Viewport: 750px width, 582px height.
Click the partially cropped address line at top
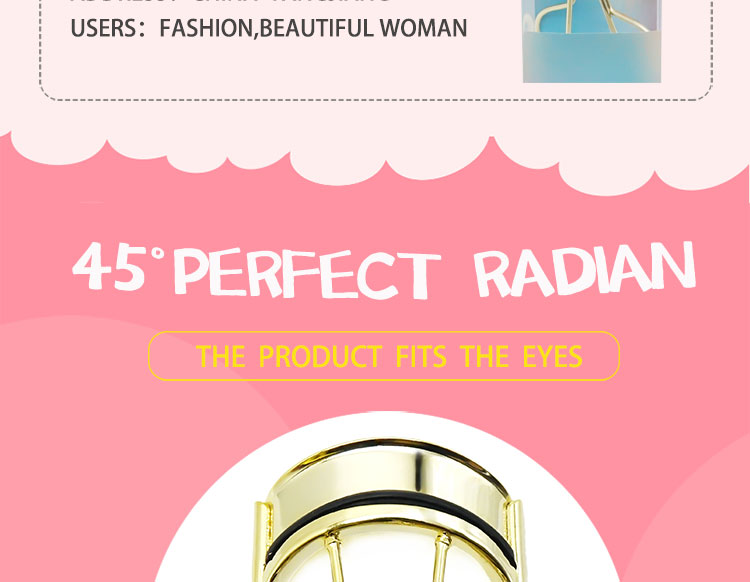pyautogui.click(x=230, y=1)
